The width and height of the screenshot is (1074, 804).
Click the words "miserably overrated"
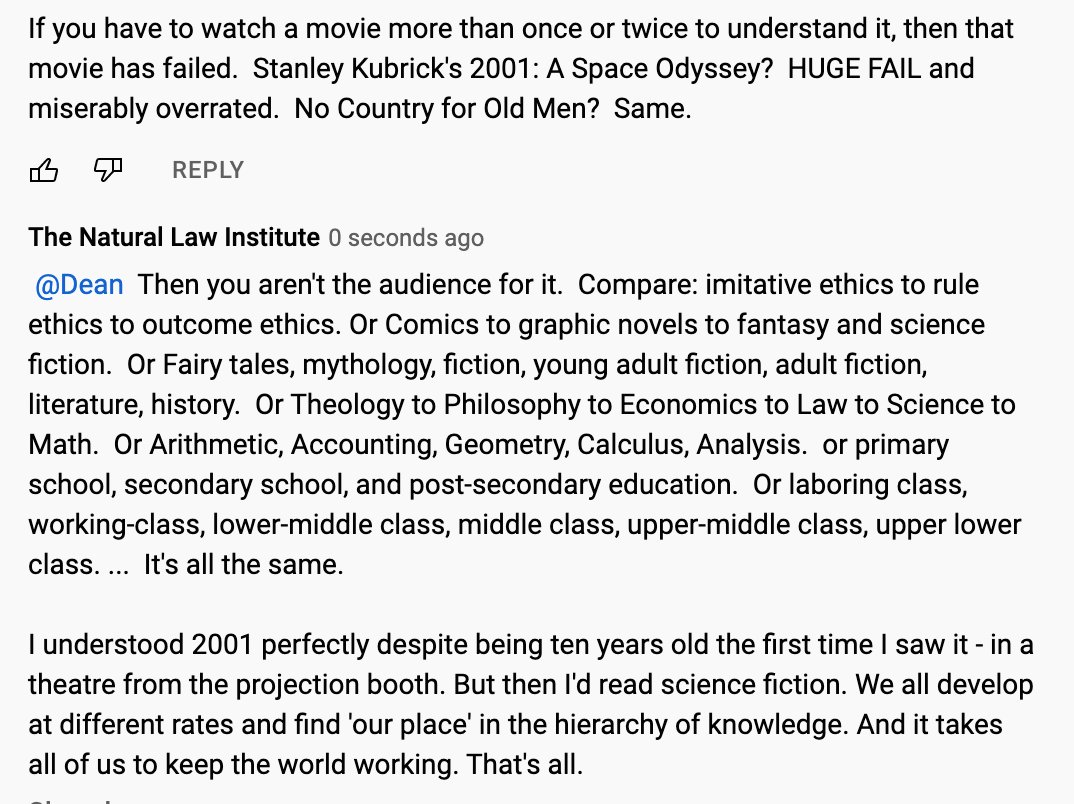pyautogui.click(x=152, y=109)
